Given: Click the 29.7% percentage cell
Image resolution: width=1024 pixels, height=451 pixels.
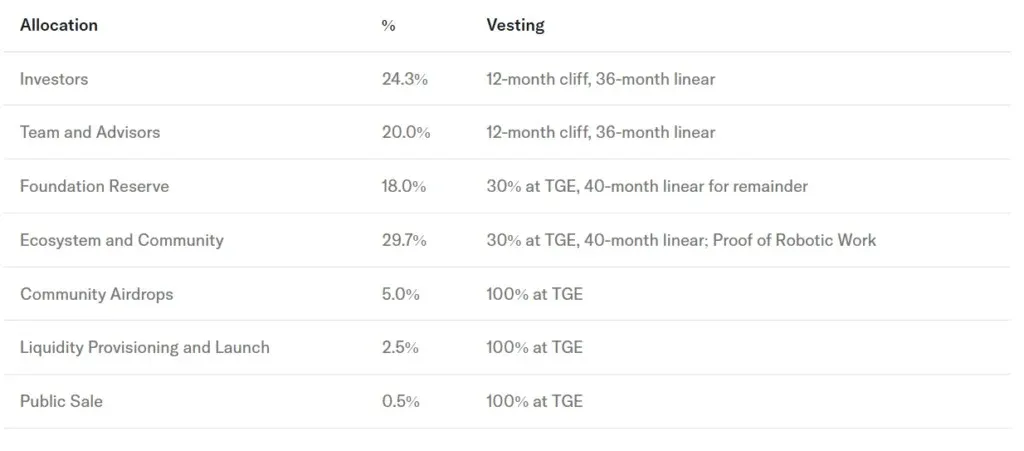Looking at the screenshot, I should (x=405, y=240).
